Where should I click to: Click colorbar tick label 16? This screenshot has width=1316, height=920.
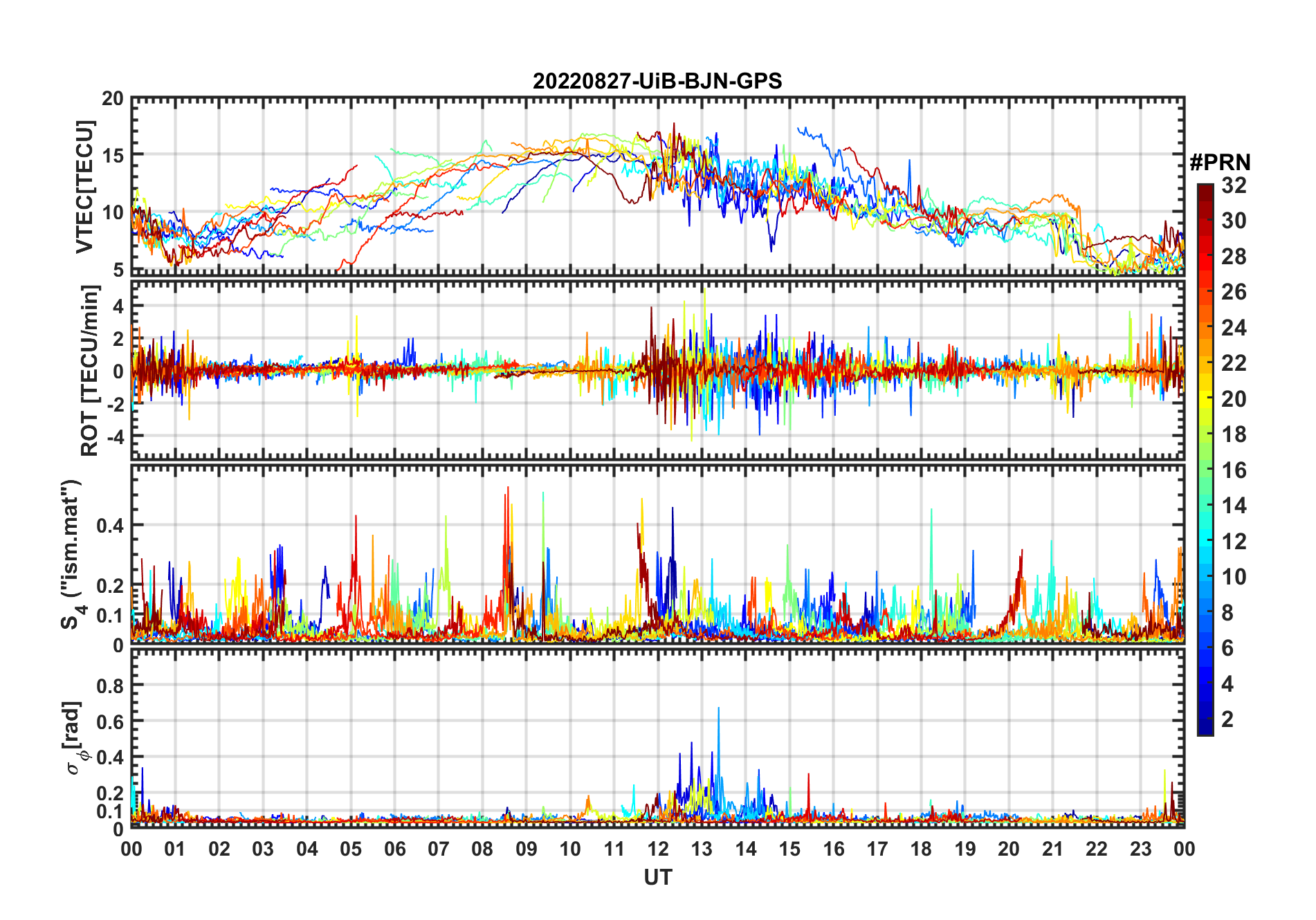[1234, 470]
